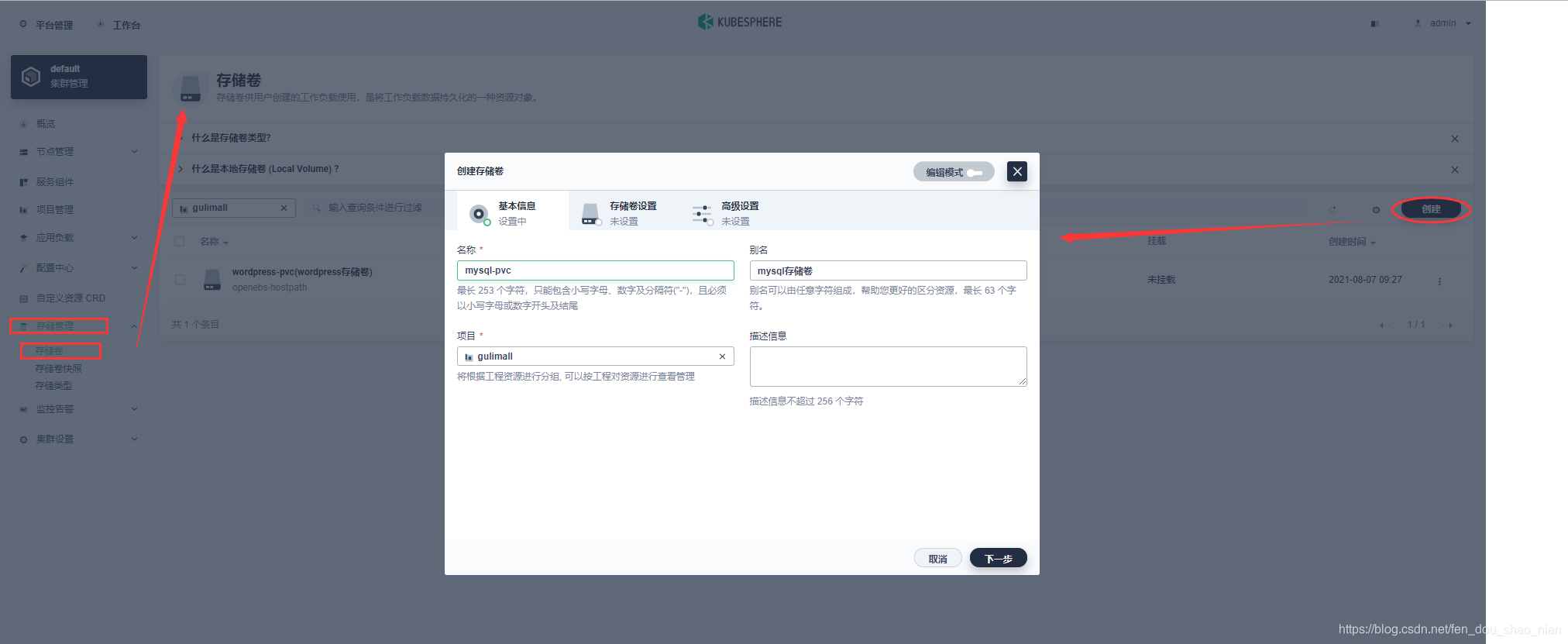Open the wordpress-pvc row more-actions menu

coord(1440,281)
